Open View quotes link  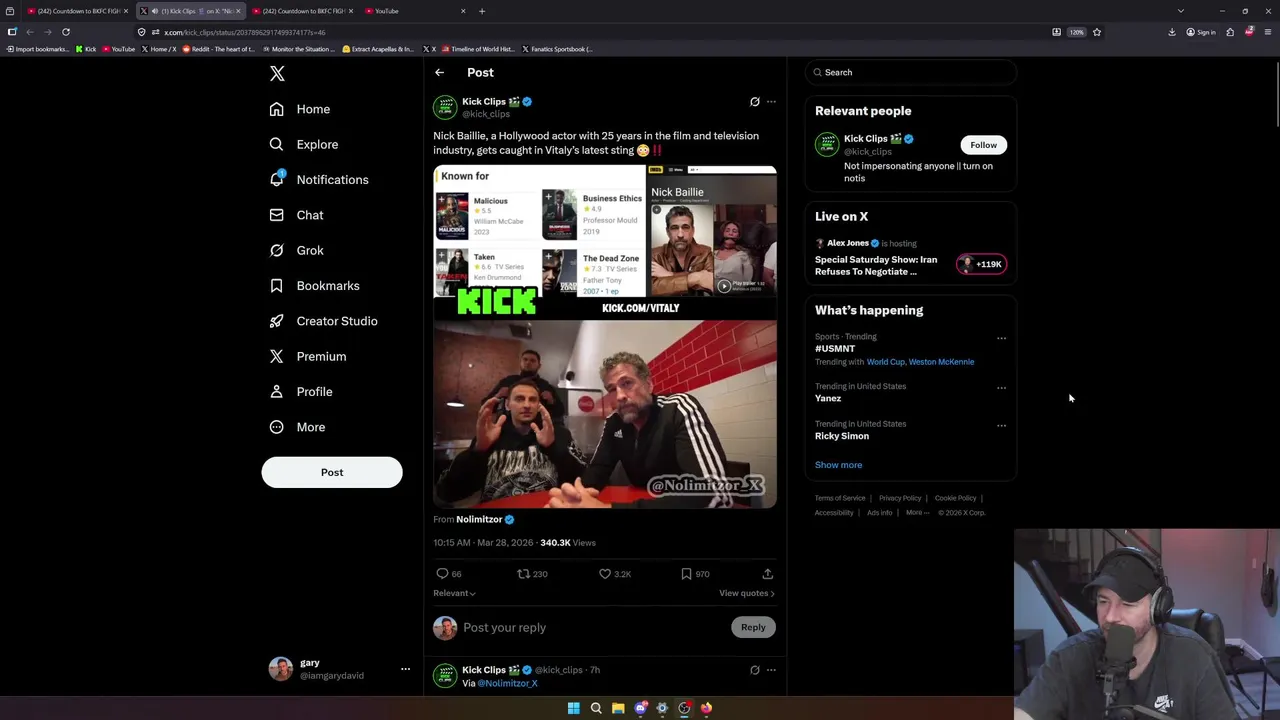(x=746, y=593)
